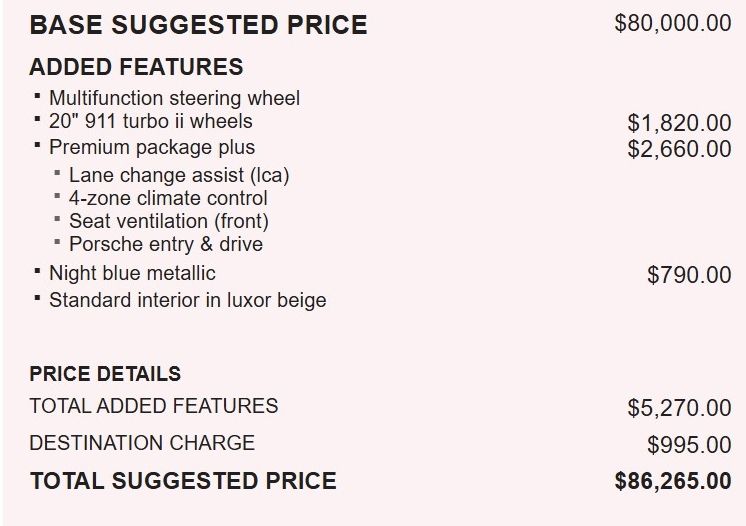Click Total Added Features amount $5,270.00
Screen dimensions: 746x526
(679, 407)
